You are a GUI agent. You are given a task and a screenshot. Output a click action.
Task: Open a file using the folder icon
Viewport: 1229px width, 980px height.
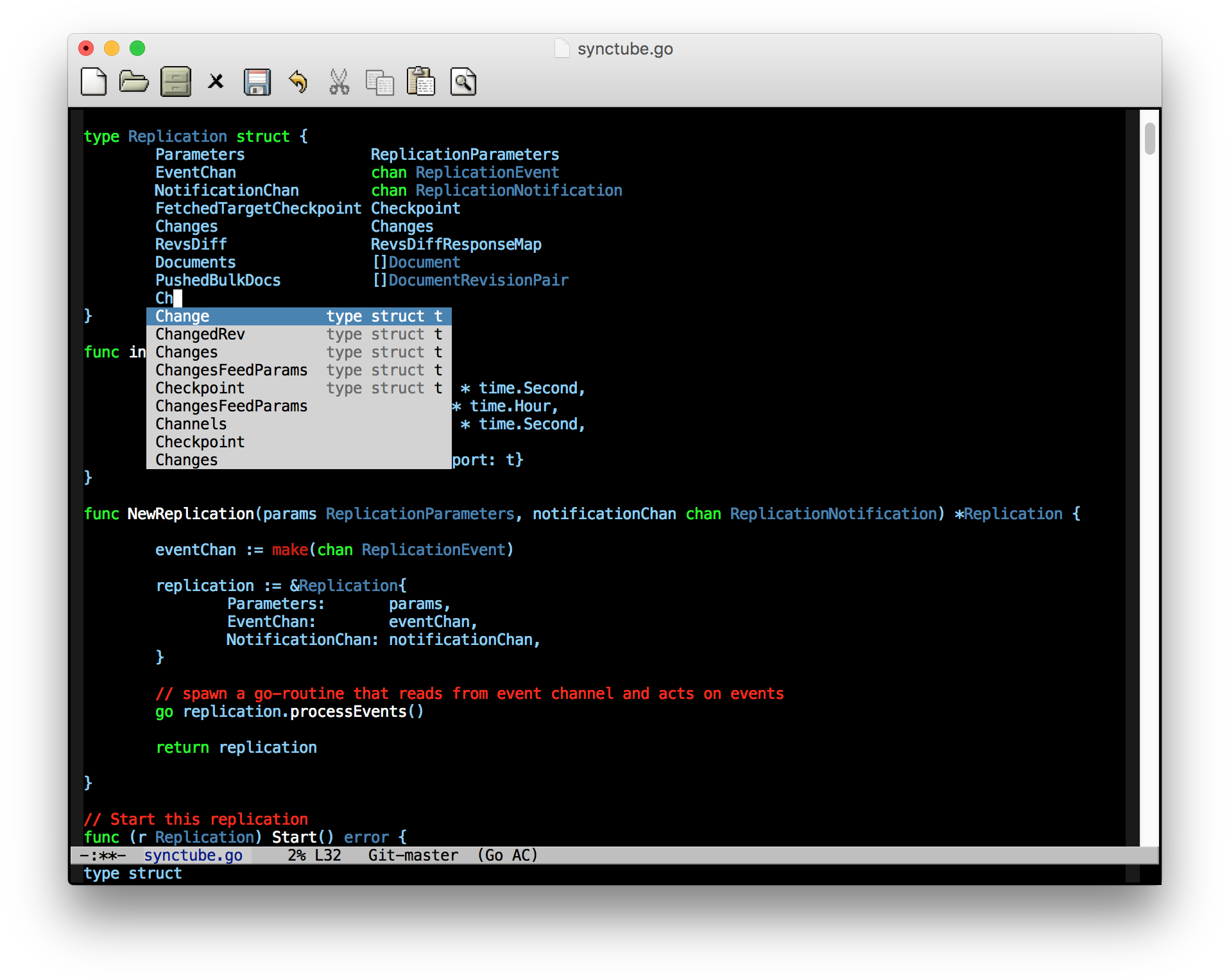133,82
